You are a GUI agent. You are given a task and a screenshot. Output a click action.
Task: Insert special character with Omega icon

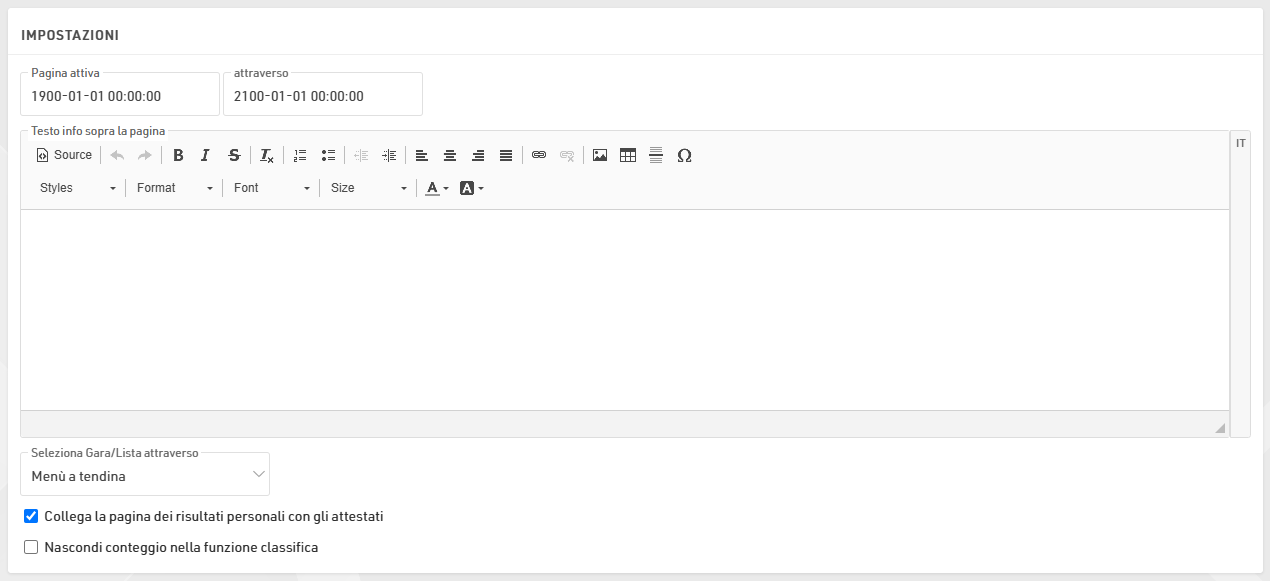pyautogui.click(x=684, y=155)
